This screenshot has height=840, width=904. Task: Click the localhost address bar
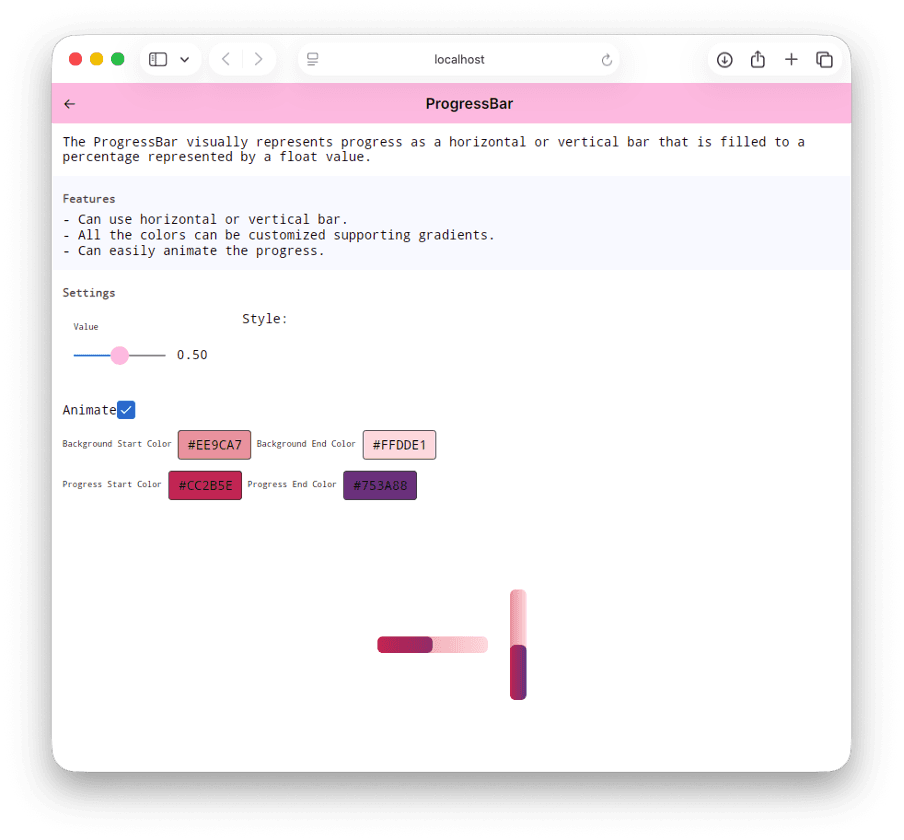tap(459, 60)
